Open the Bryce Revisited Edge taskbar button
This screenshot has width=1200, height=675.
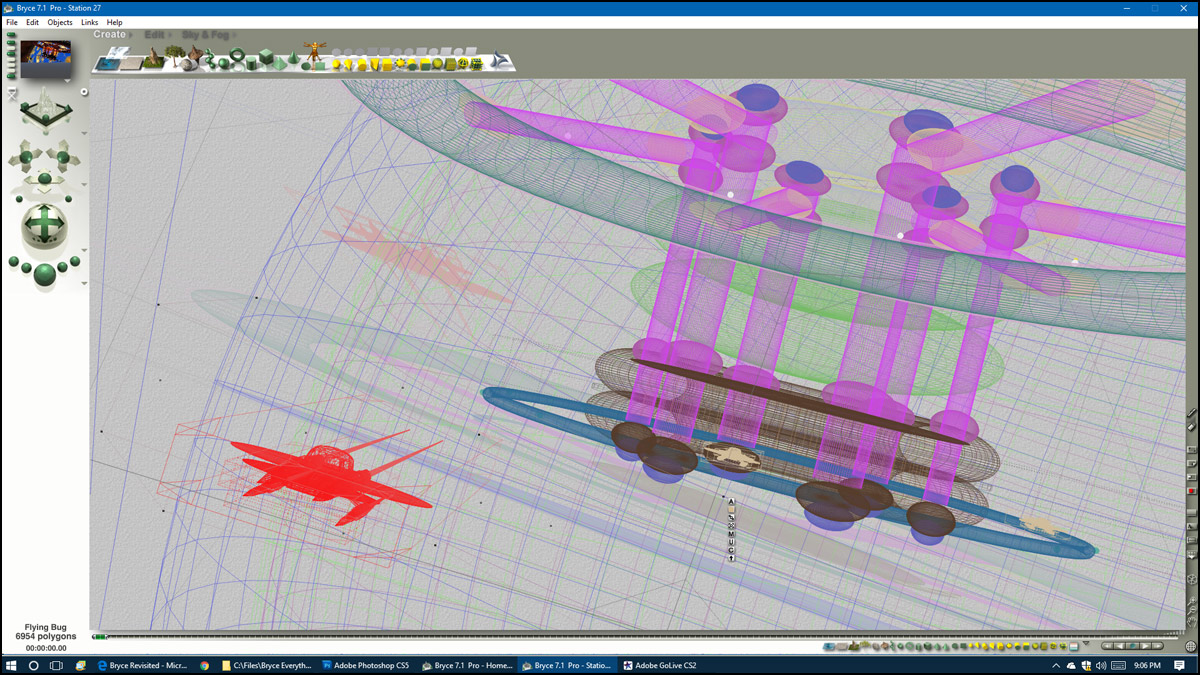point(145,665)
